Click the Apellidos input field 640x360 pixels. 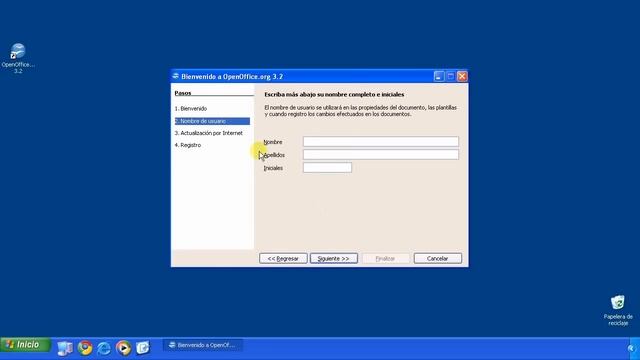click(380, 154)
